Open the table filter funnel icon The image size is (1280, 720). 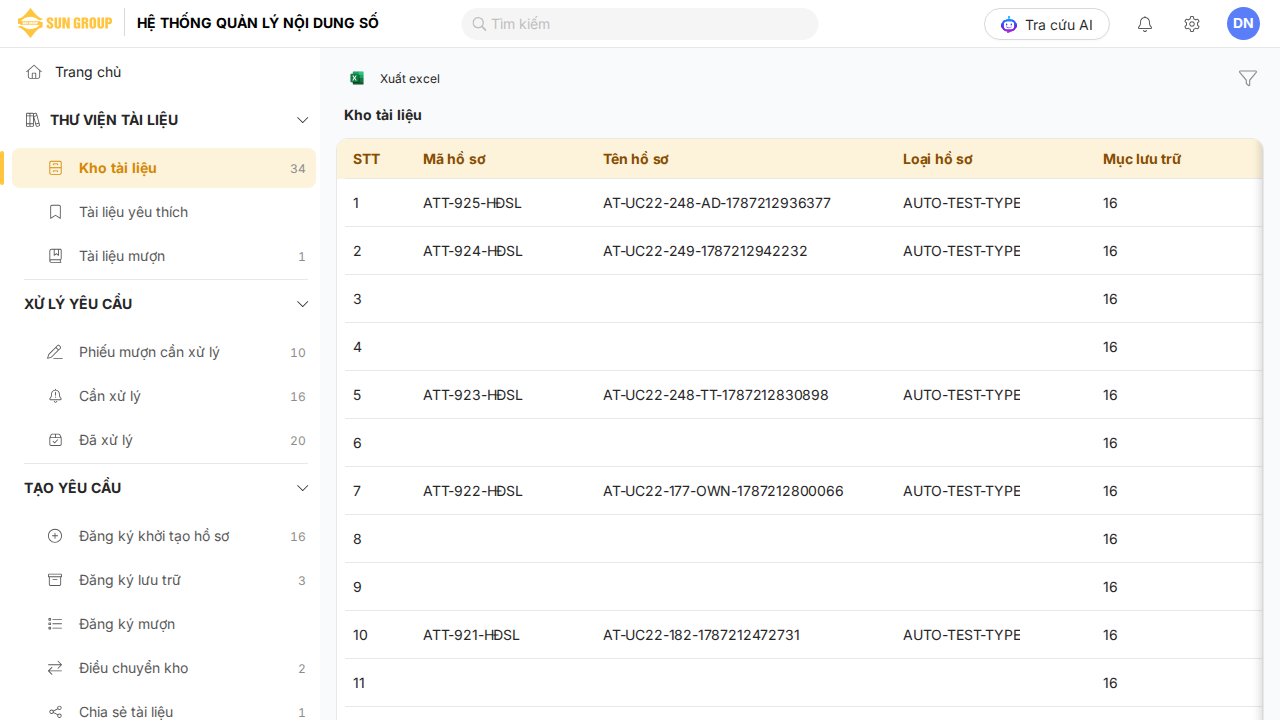(x=1248, y=78)
